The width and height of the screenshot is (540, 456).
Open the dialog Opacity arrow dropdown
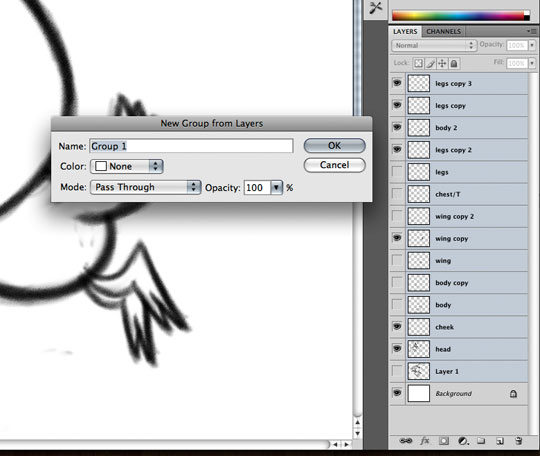(276, 188)
